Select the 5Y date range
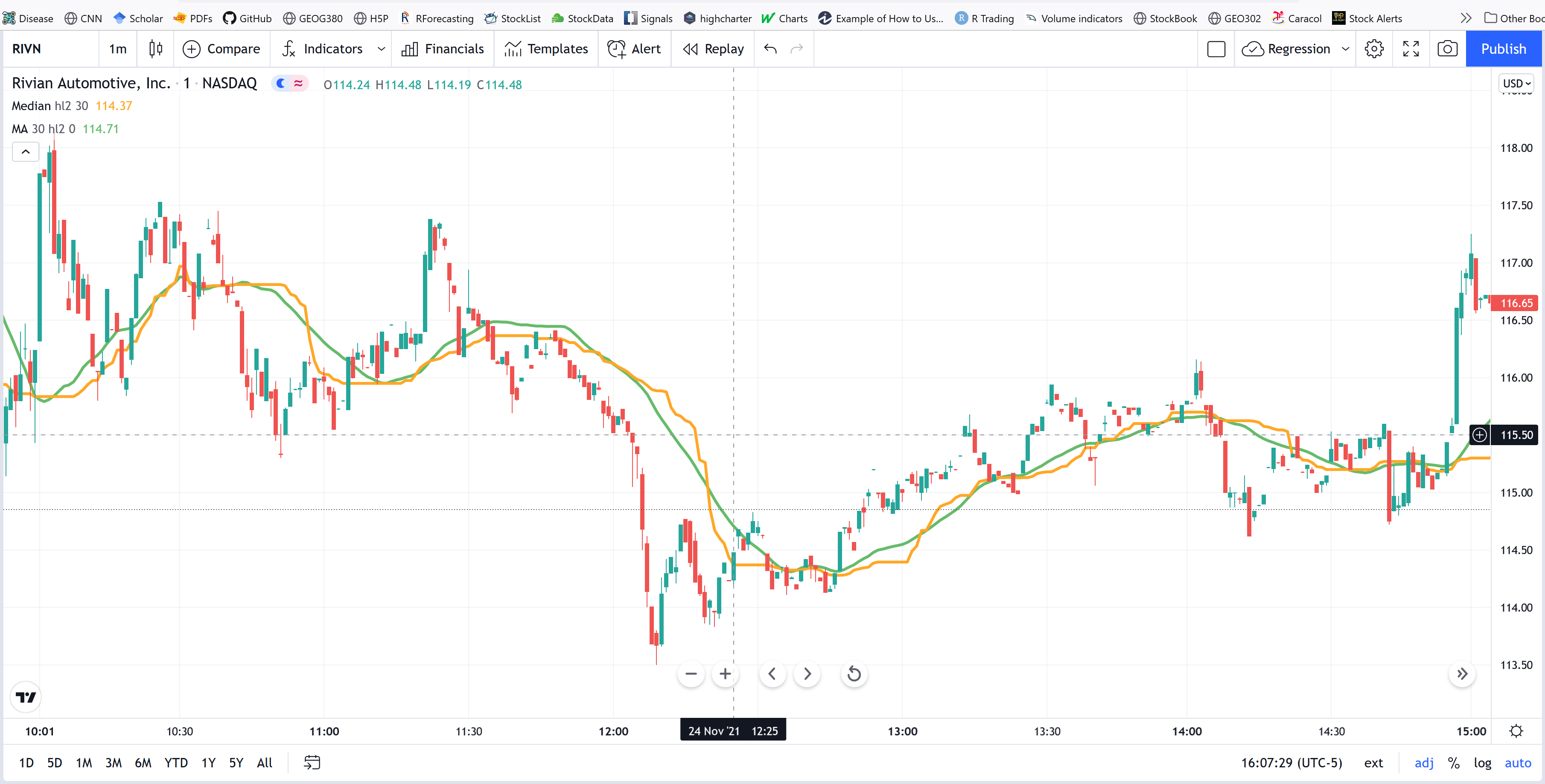Screen dimensions: 1545x784 click(x=236, y=762)
